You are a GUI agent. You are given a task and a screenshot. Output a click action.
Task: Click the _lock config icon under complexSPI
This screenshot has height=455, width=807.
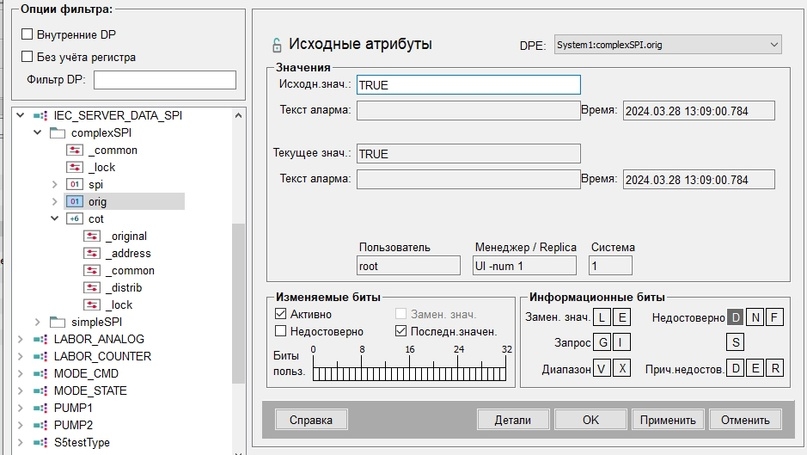[75, 167]
